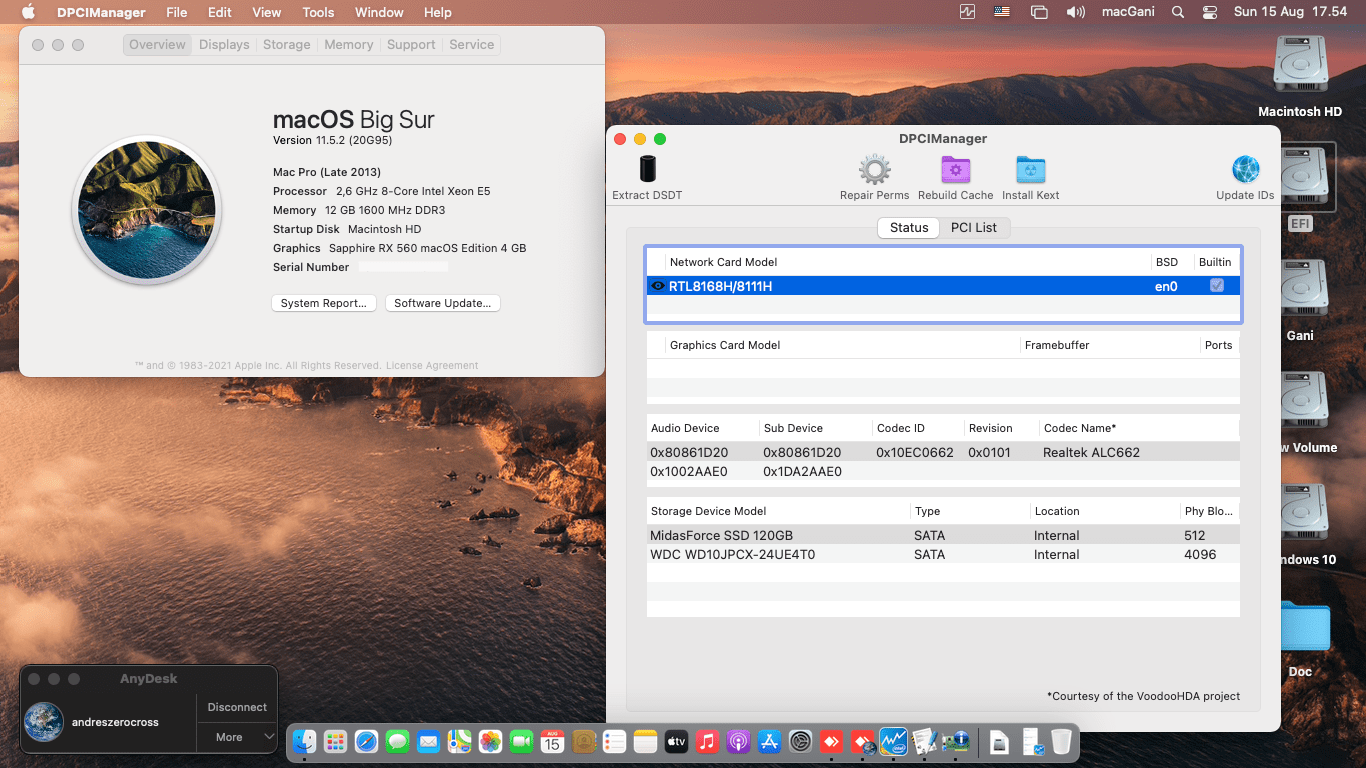
Task: Open the License Agreement link
Action: pyautogui.click(x=432, y=366)
